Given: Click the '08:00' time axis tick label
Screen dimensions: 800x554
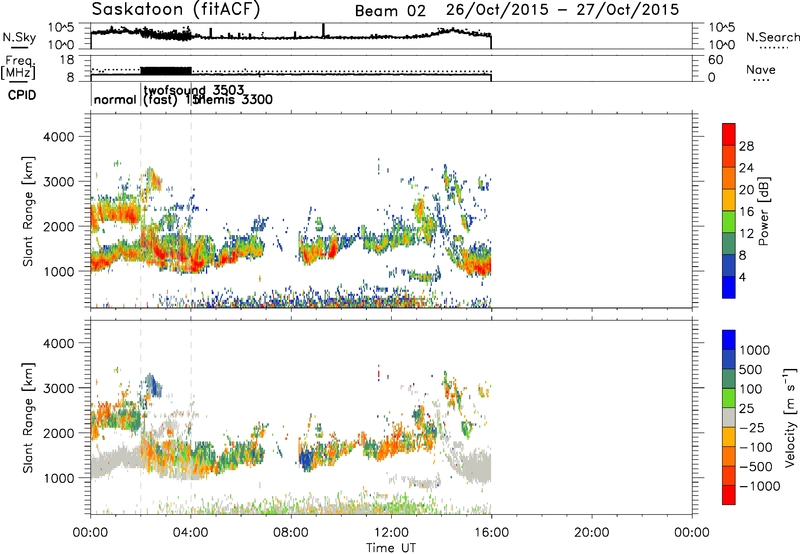Looking at the screenshot, I should point(290,533).
